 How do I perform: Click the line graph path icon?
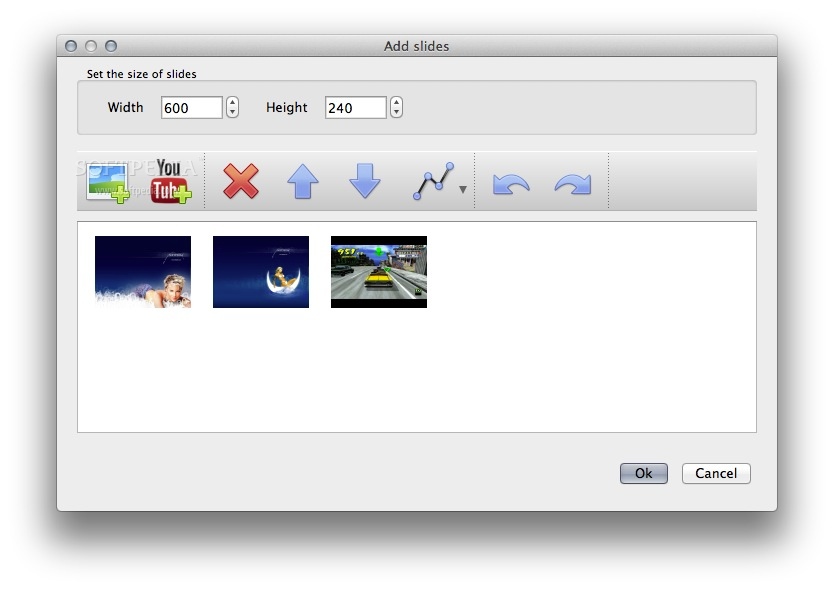click(433, 182)
